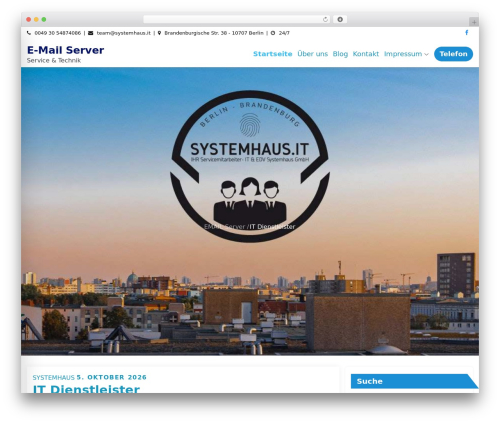The image size is (500, 423).
Task: Click the Suche widget header
Action: (x=414, y=381)
